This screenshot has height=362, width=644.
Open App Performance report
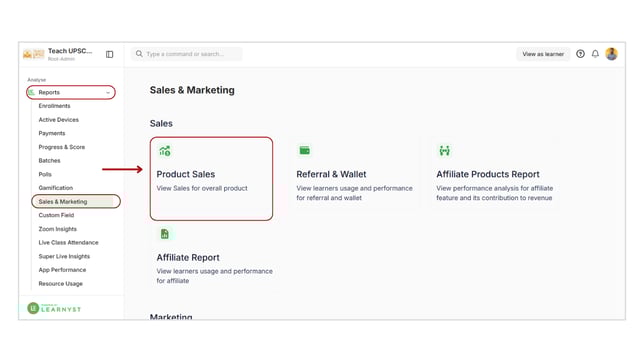click(x=62, y=270)
